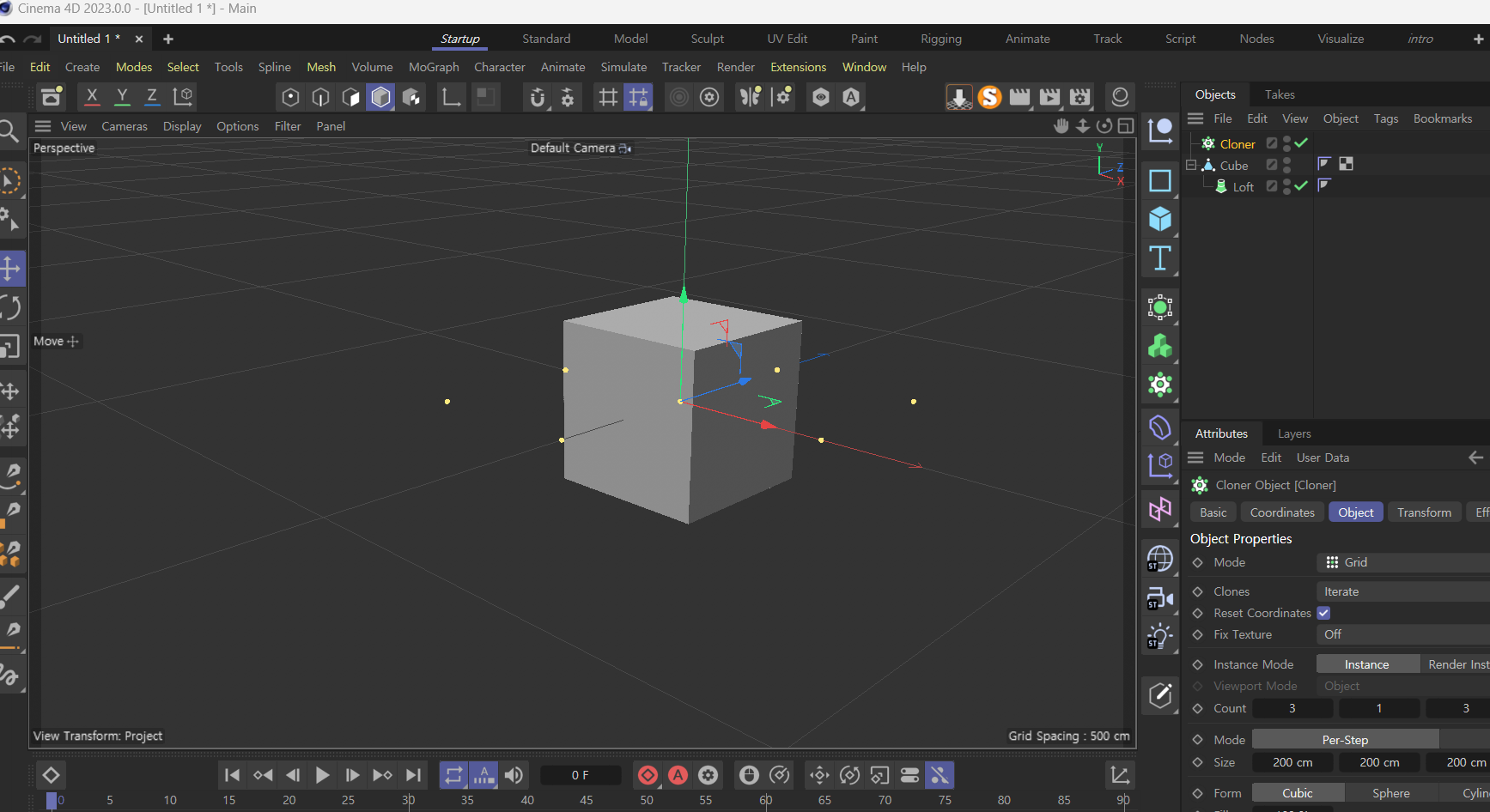
Task: Switch to the Sculpt layout
Action: coord(708,39)
